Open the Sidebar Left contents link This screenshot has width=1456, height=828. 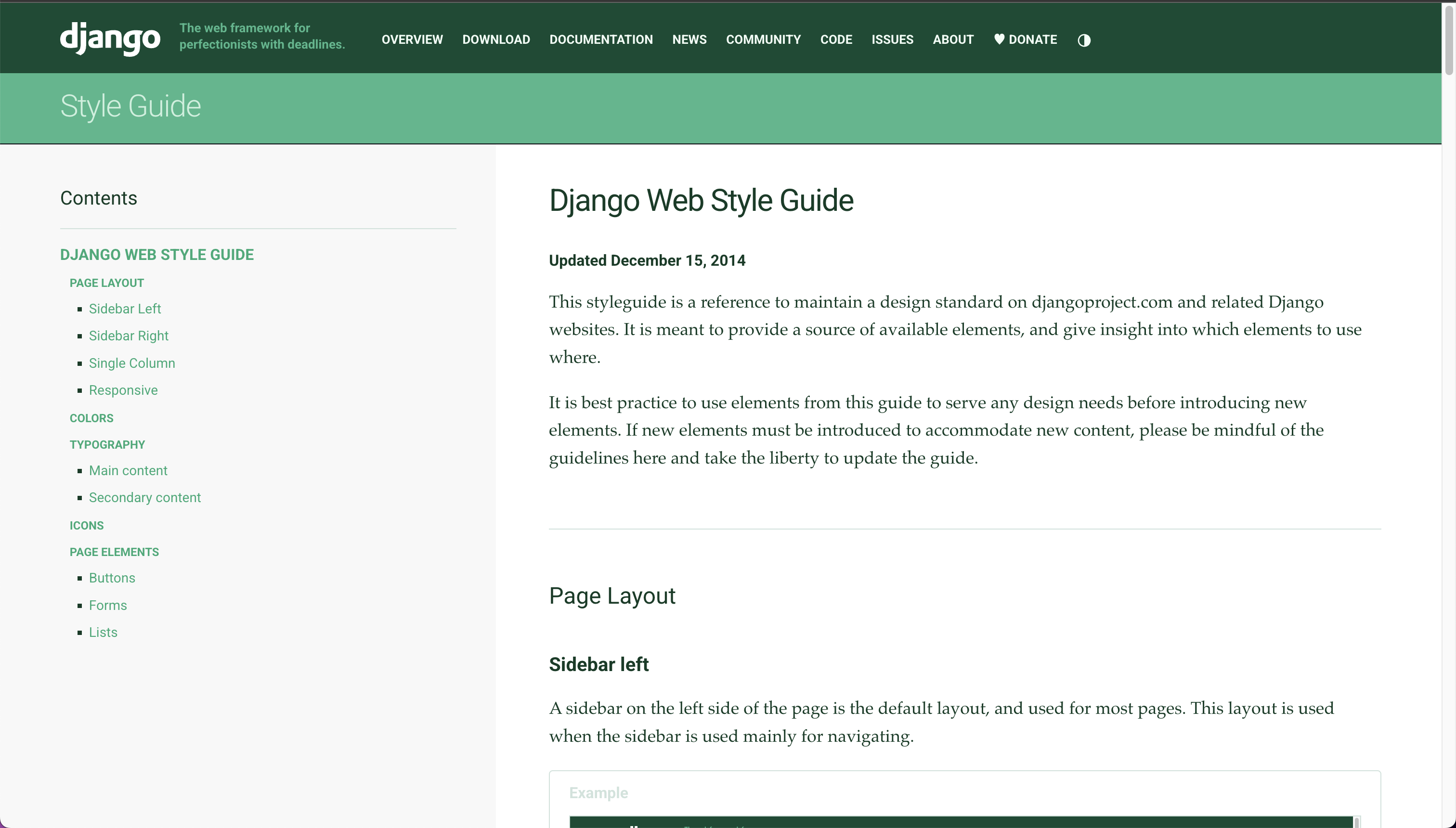coord(125,309)
